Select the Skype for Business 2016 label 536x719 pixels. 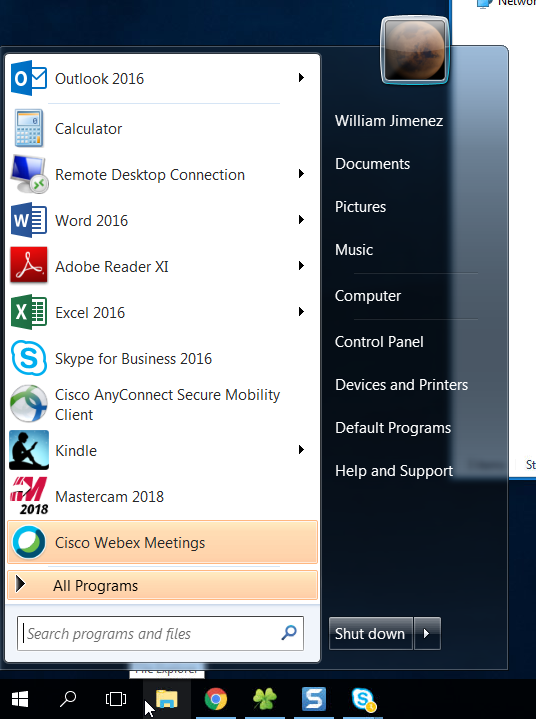(x=133, y=359)
